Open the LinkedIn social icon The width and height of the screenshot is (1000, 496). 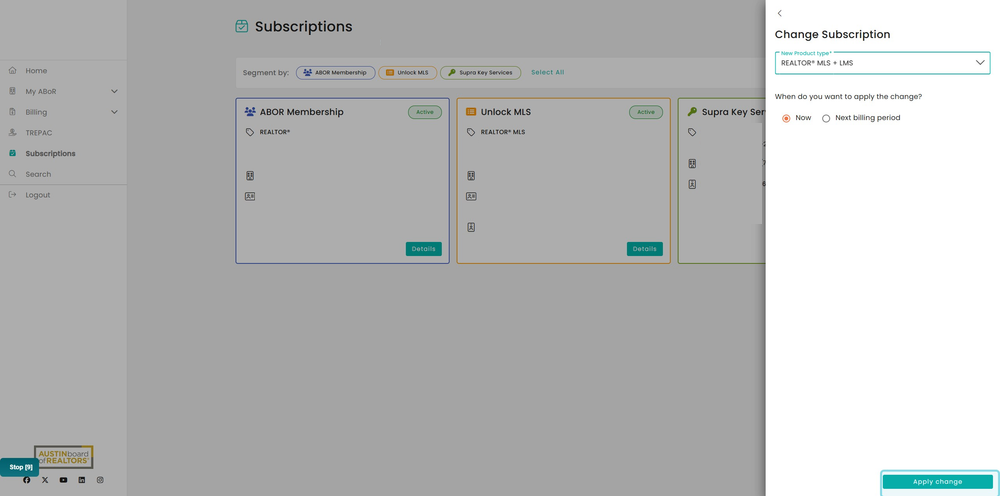tap(82, 480)
